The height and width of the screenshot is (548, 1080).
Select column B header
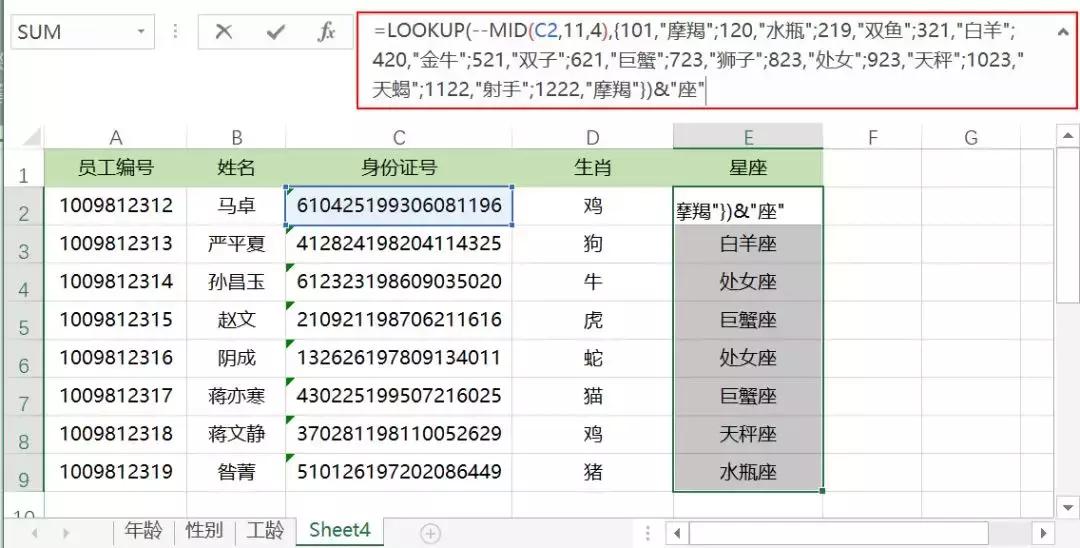click(x=236, y=138)
